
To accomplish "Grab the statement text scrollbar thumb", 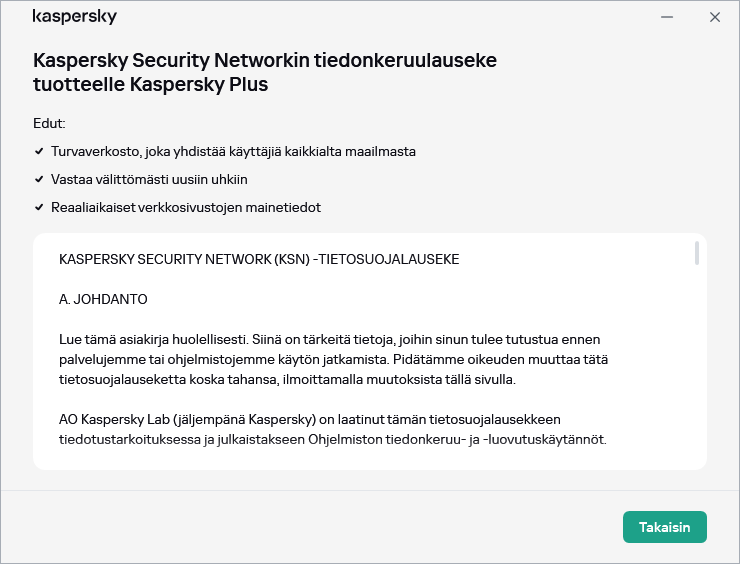I will pyautogui.click(x=696, y=253).
